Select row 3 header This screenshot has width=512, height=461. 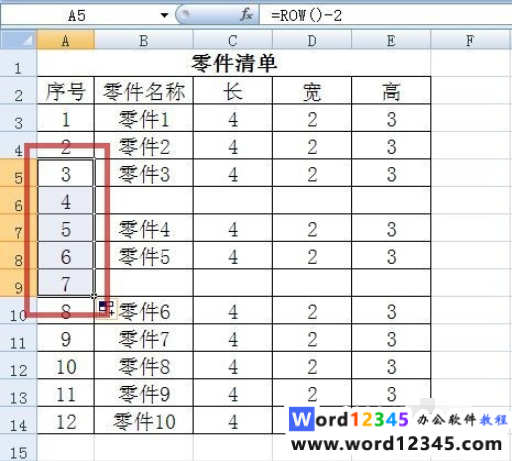[x=18, y=118]
